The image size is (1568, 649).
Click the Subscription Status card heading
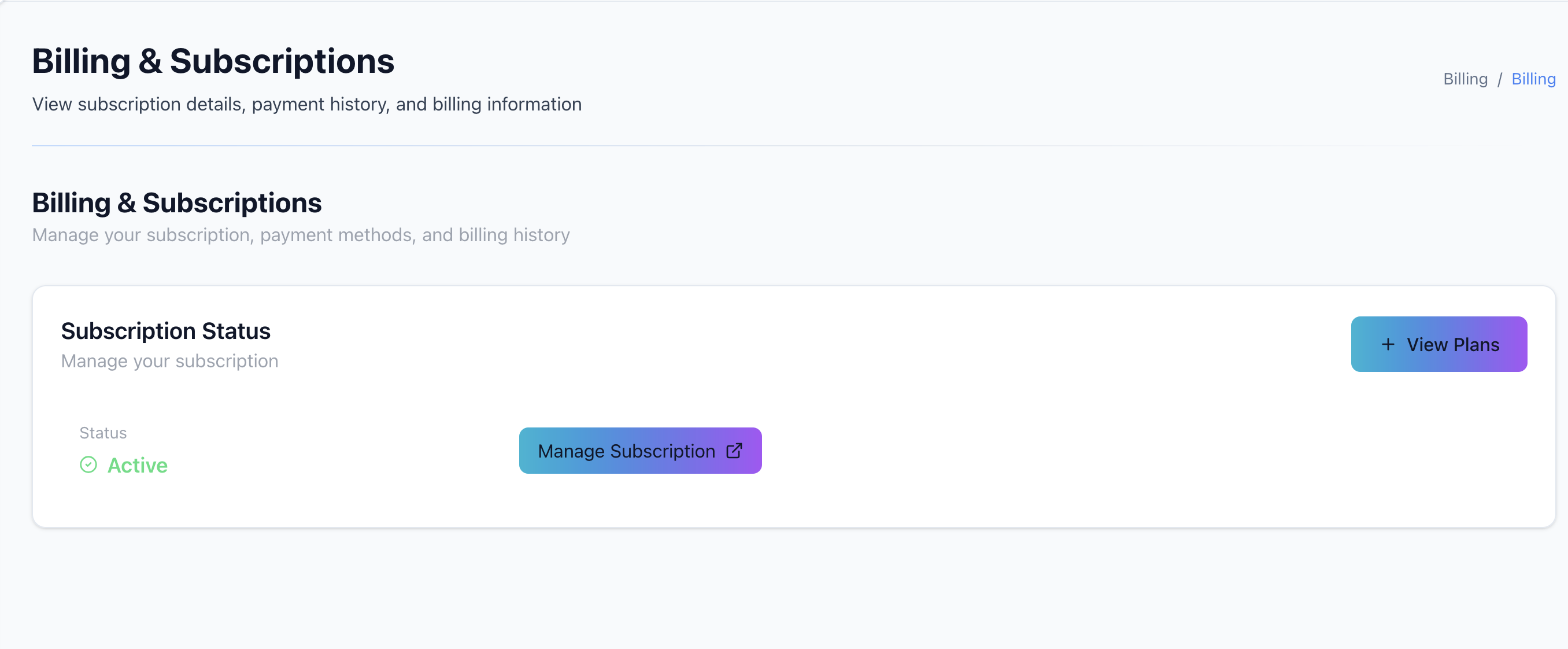(165, 331)
